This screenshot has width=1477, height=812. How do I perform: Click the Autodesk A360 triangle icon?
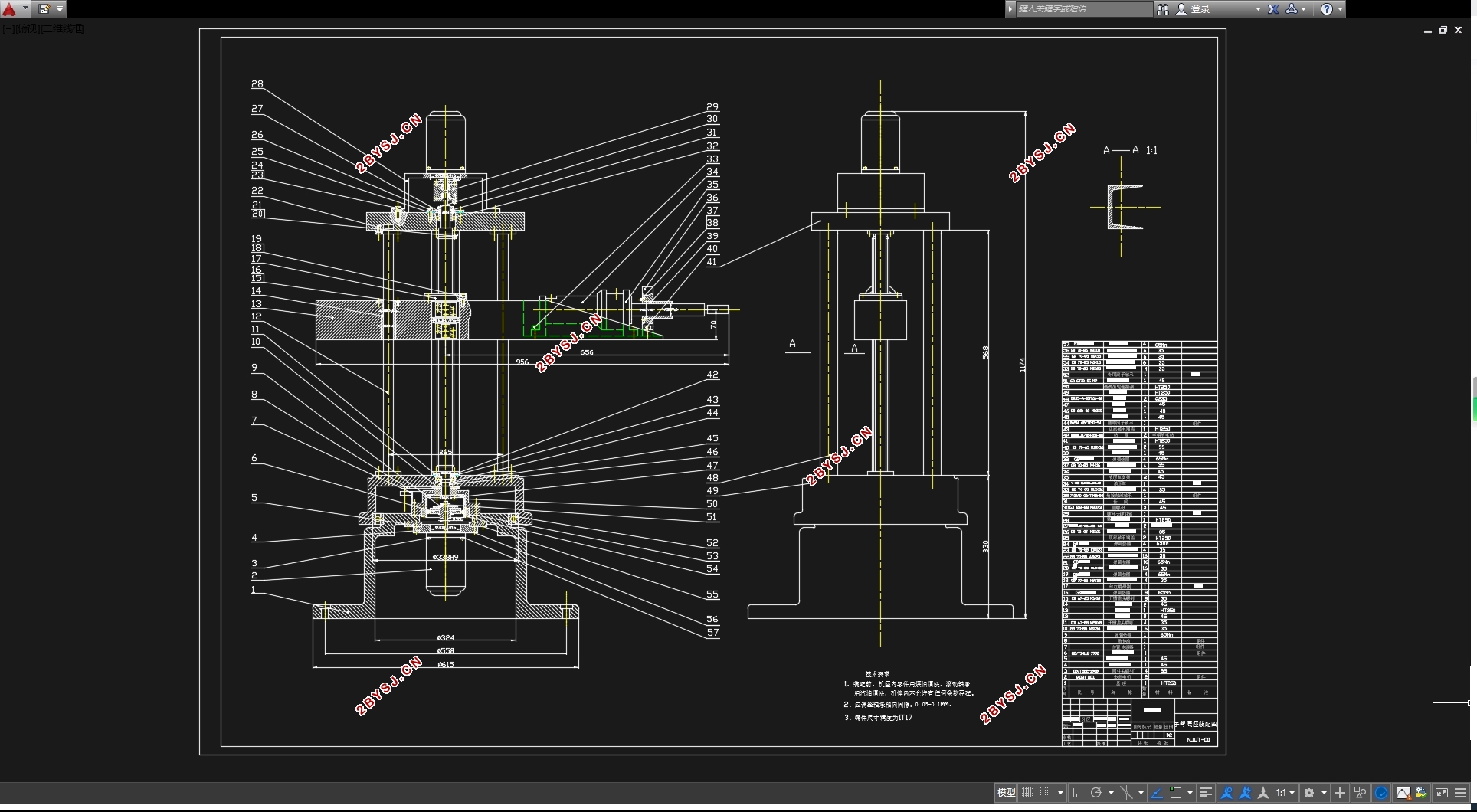[1292, 9]
